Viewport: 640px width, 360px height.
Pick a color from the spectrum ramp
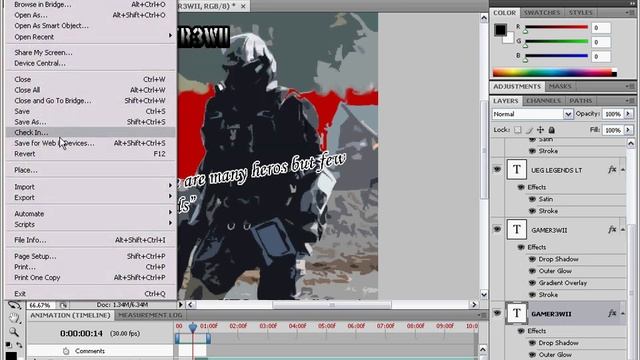point(554,73)
